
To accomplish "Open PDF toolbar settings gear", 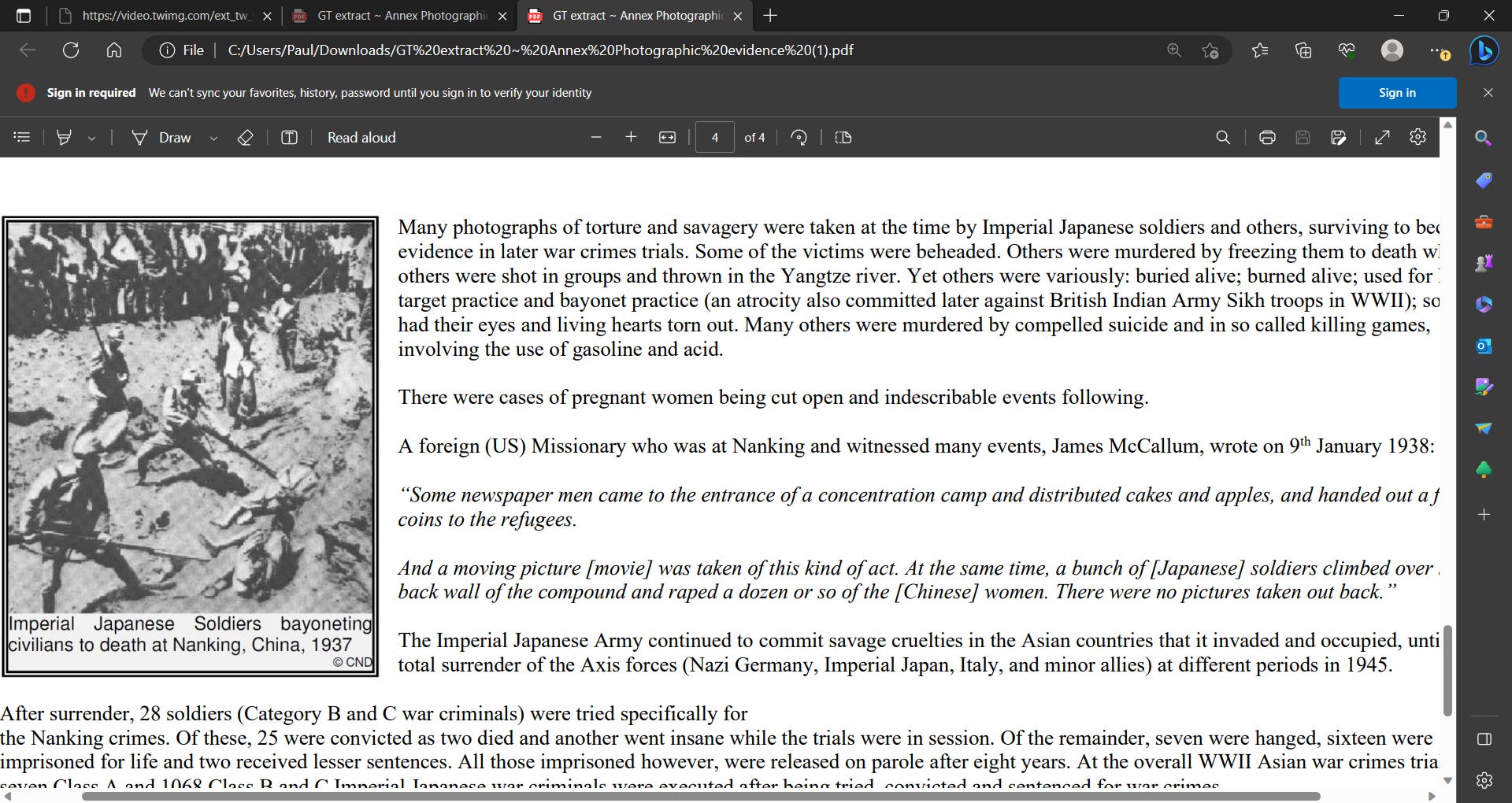I will (x=1417, y=137).
